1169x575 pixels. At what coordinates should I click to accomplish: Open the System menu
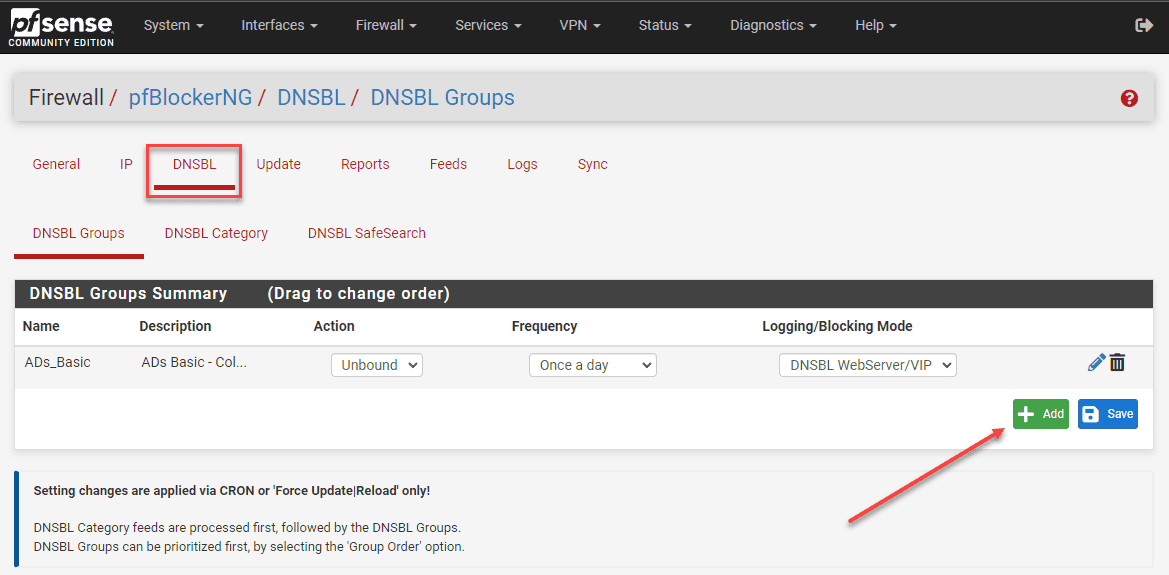click(x=174, y=25)
